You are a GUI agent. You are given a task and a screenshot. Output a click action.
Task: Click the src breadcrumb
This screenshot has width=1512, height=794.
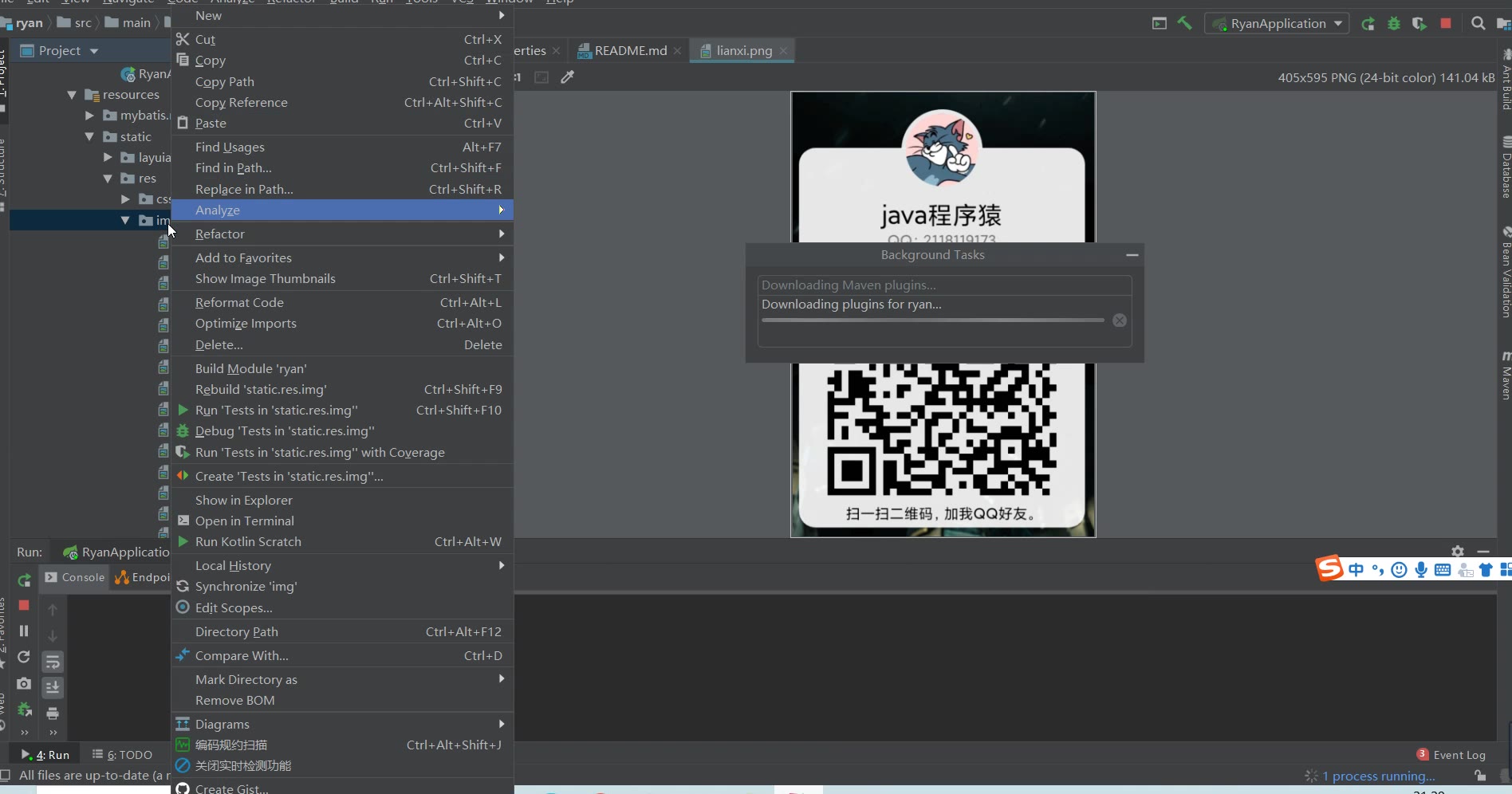(75, 22)
